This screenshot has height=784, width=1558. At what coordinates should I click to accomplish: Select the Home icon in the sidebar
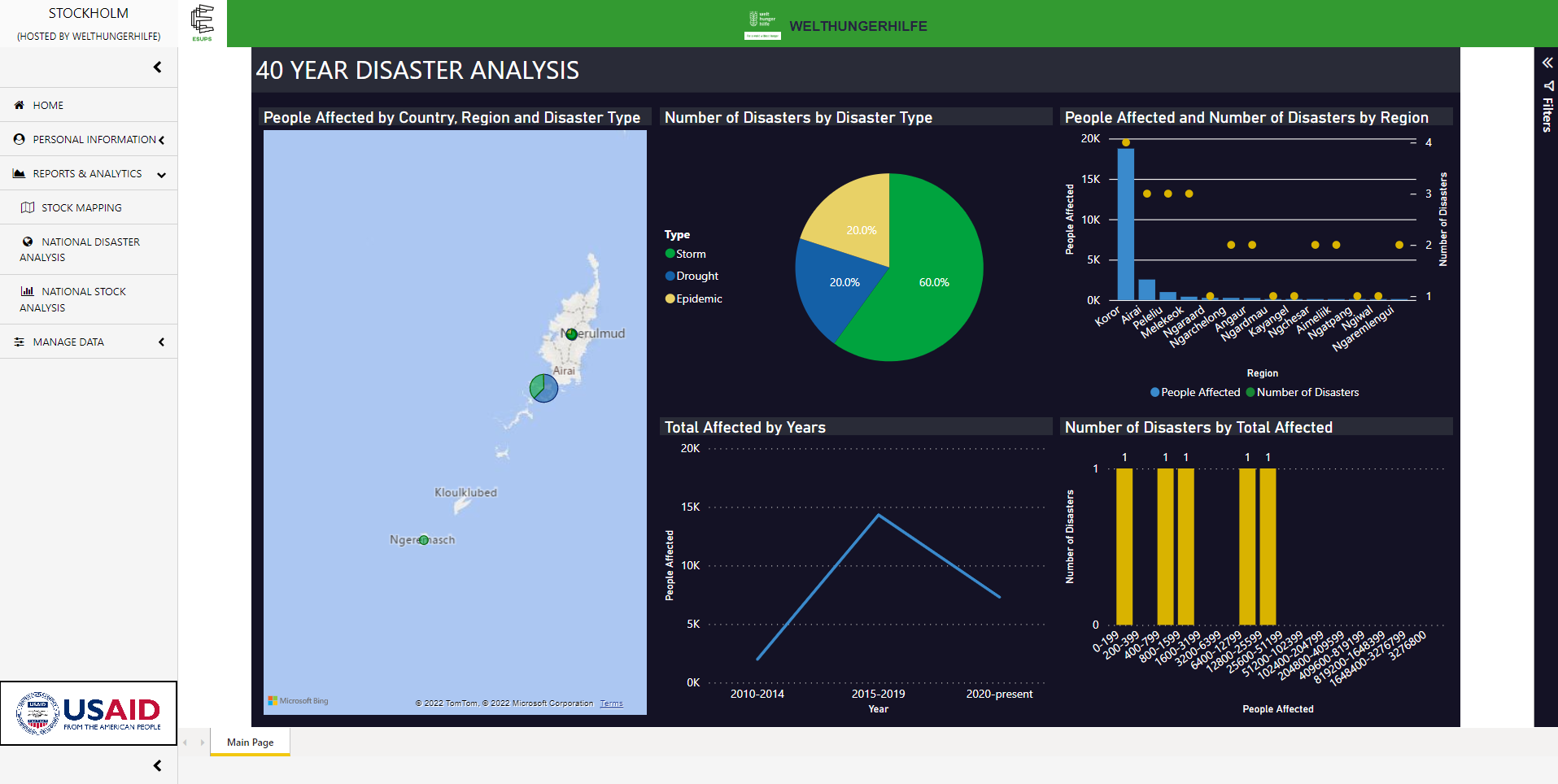tap(18, 105)
